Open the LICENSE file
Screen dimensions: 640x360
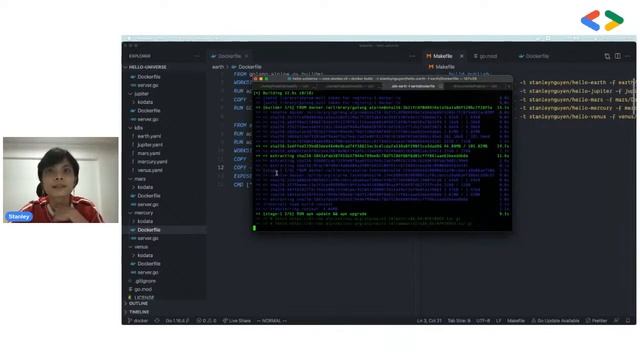point(144,298)
